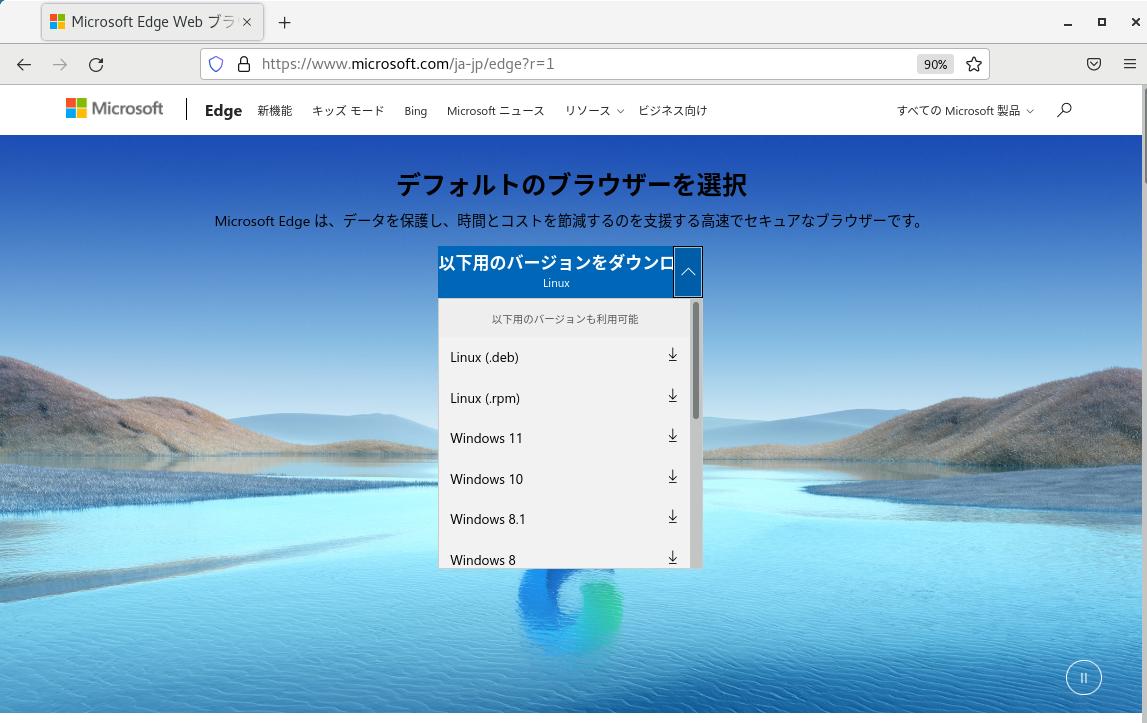Collapse the download version list chevron
Screen dimensions: 1147x723
click(688, 271)
